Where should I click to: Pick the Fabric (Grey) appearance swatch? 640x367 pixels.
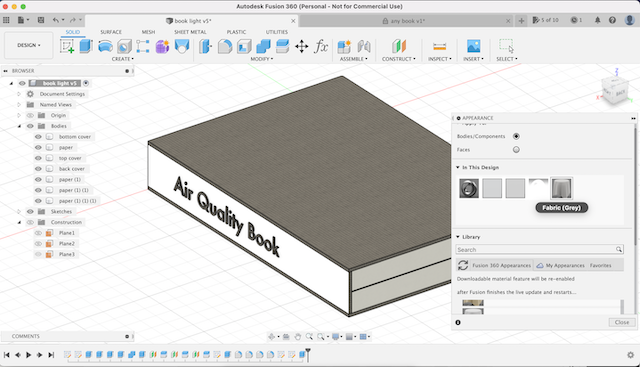[x=561, y=189]
